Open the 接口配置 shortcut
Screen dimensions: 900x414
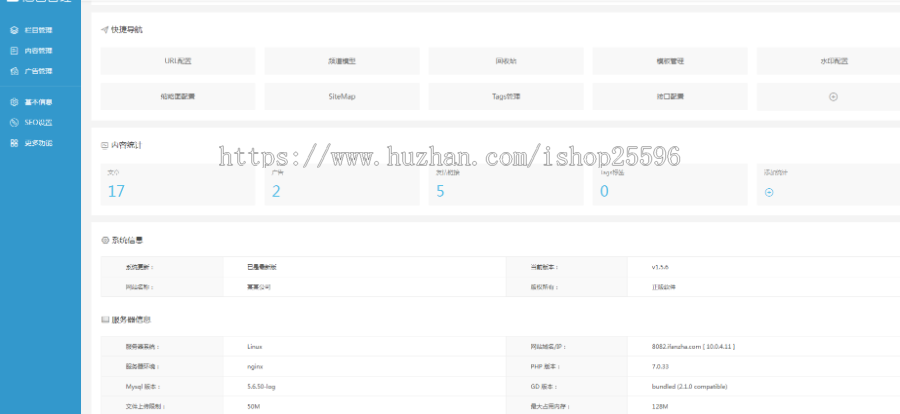(670, 96)
